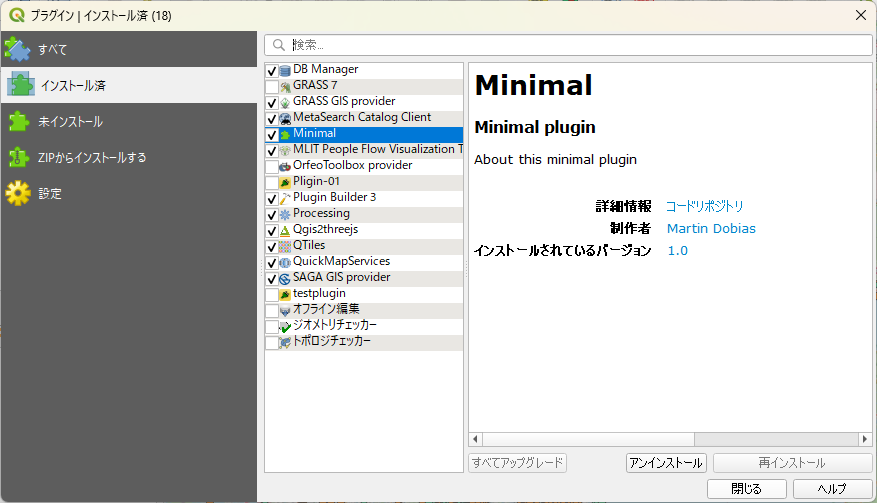Click the MLIT People Flow Visualization icon
This screenshot has height=503, width=877.
point(285,151)
